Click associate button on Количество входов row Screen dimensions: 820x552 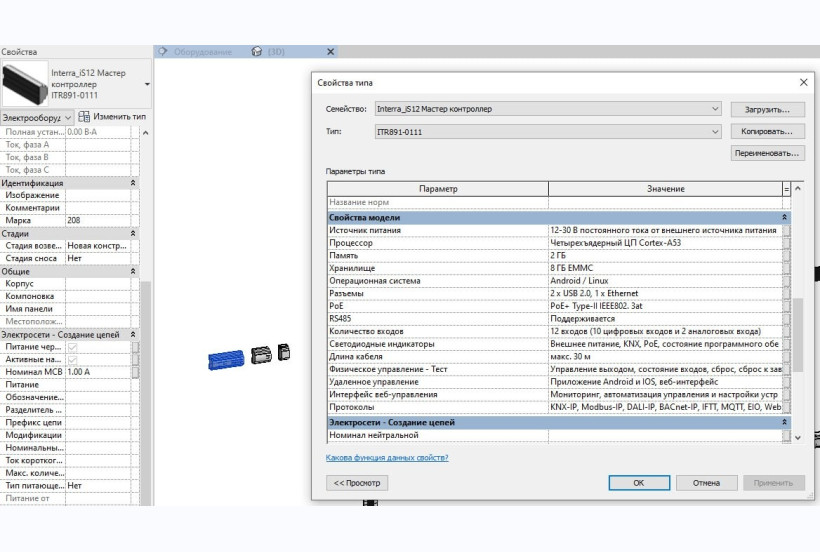(786, 331)
